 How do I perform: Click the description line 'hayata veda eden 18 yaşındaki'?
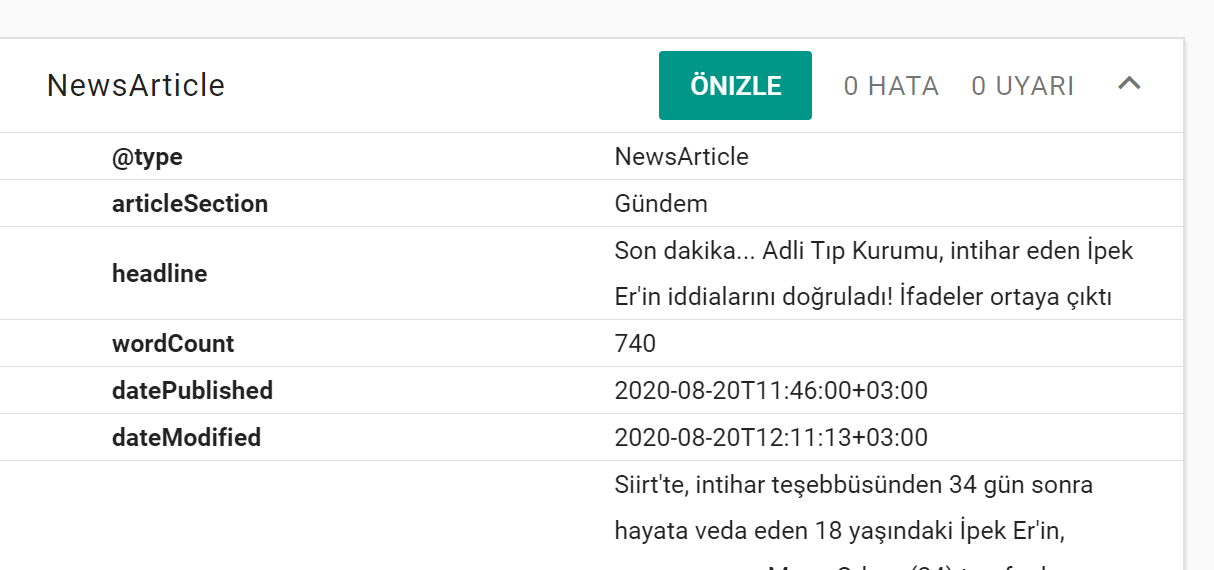838,532
